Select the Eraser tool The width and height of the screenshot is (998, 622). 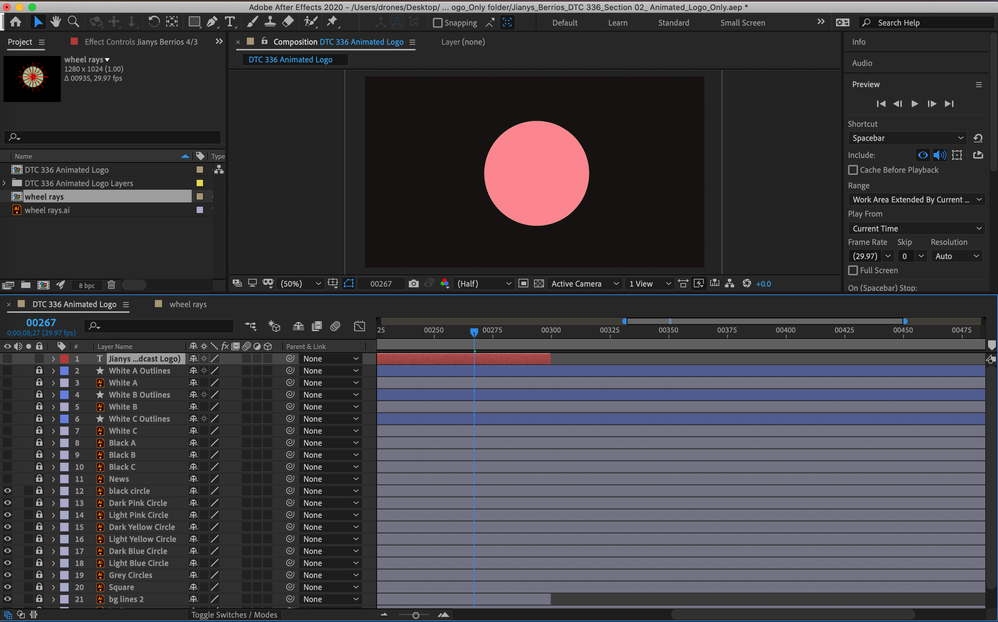(288, 22)
